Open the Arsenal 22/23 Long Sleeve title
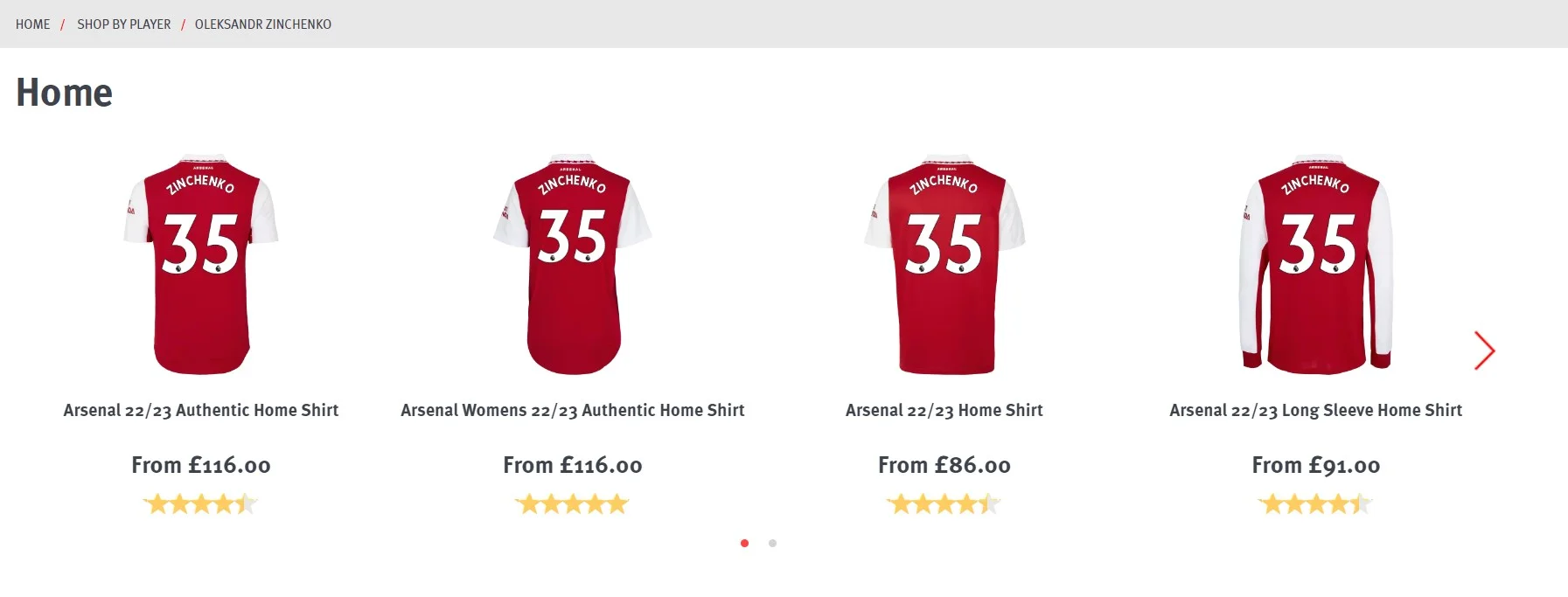Screen dimensions: 1568x597 [x=1315, y=410]
